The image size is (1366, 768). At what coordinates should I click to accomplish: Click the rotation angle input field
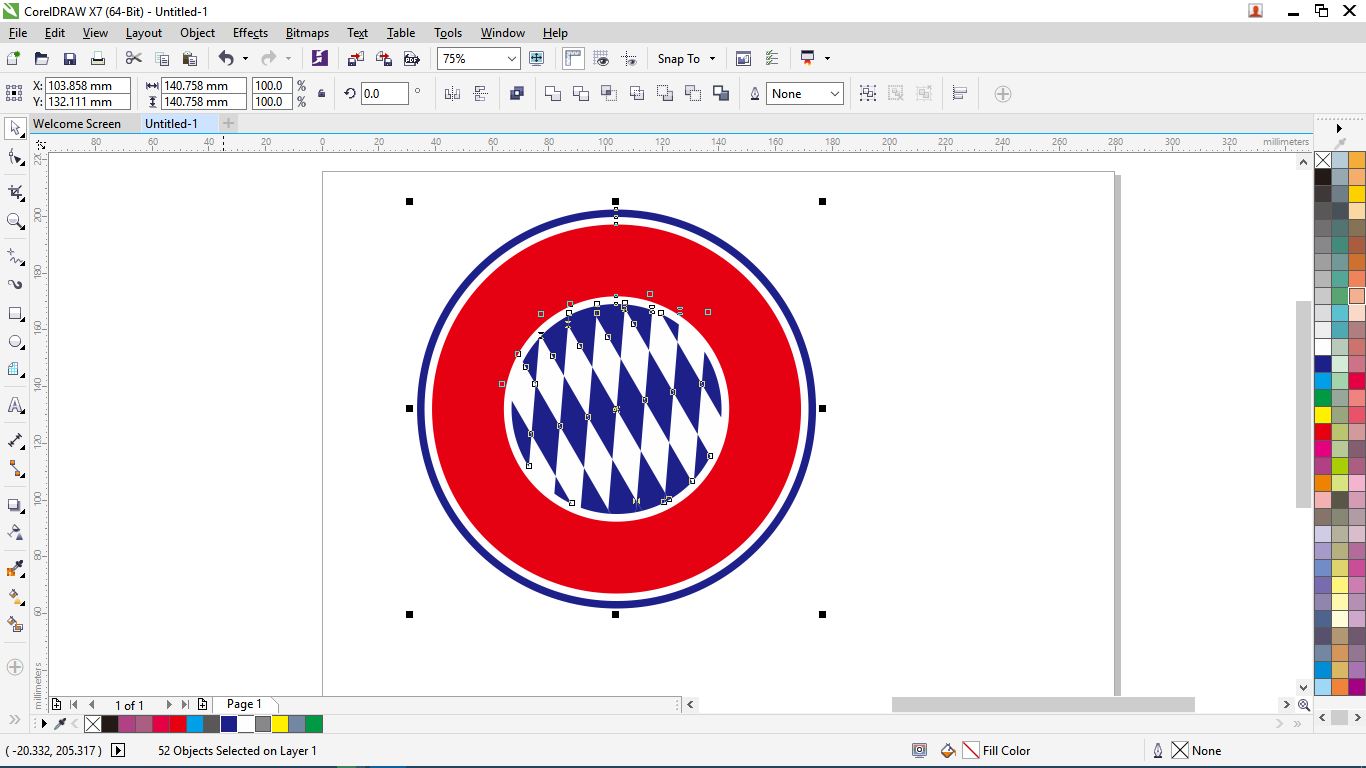384,94
